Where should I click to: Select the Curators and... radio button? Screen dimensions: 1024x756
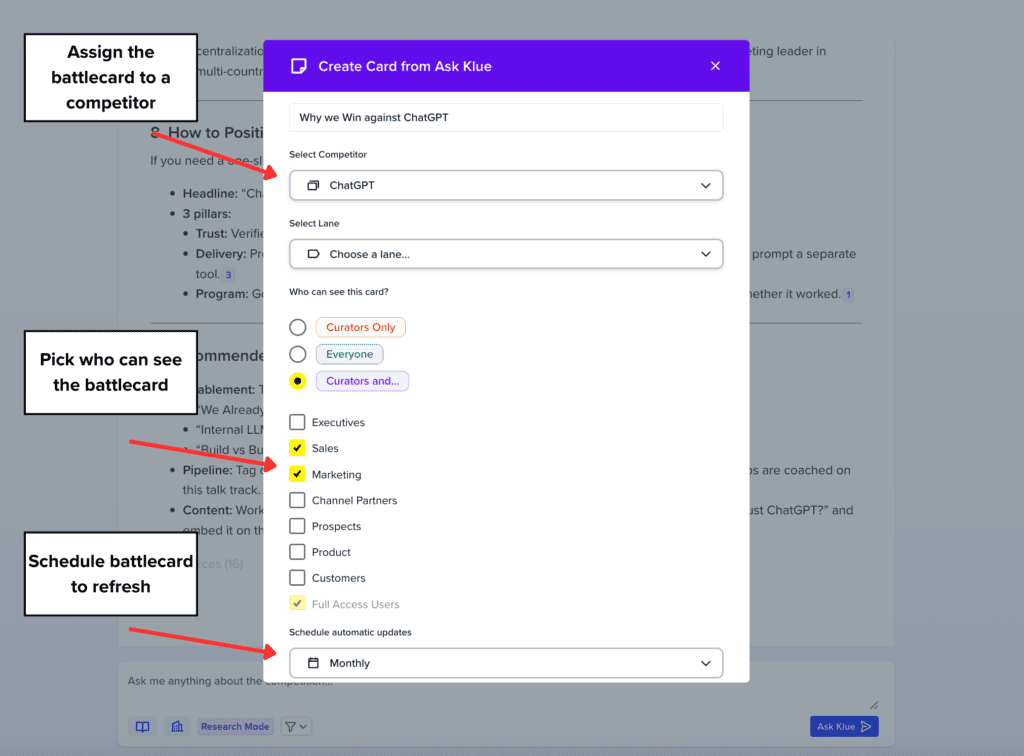298,381
